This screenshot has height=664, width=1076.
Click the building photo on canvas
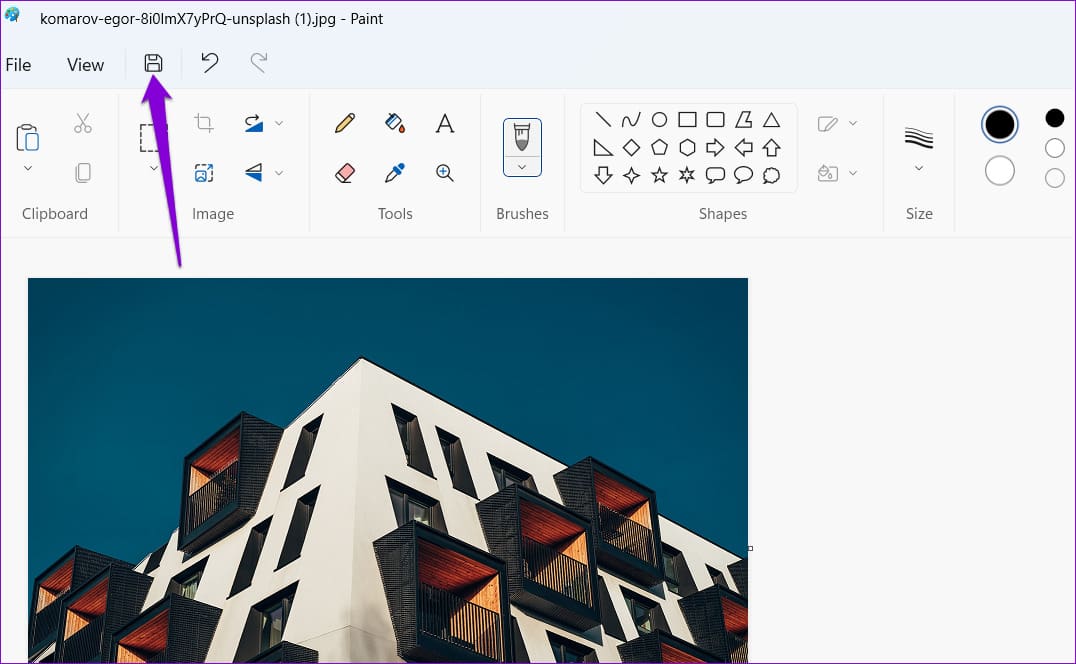pyautogui.click(x=388, y=470)
